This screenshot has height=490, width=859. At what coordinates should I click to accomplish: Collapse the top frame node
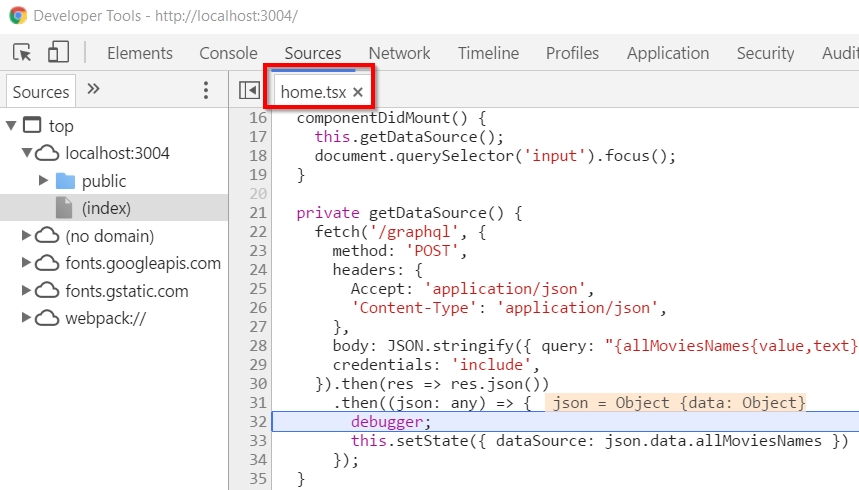click(11, 126)
